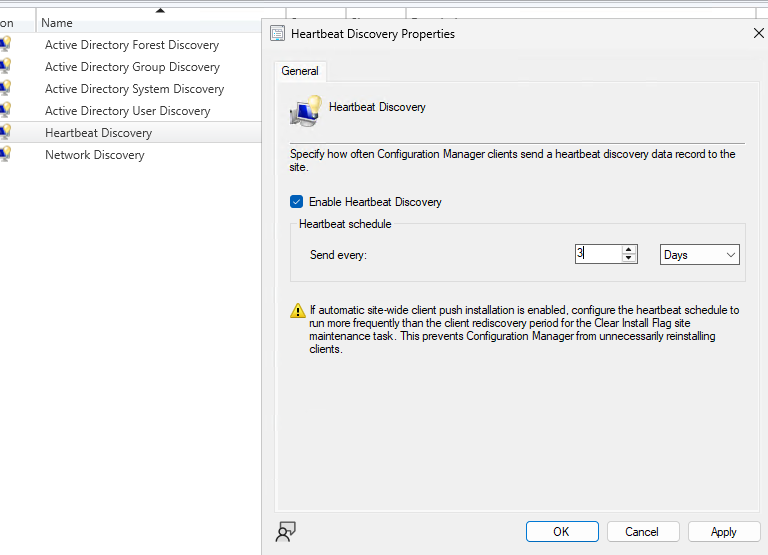Viewport: 768px width, 555px height.
Task: Click the Heartbeat Discovery row icon in list
Action: point(5,133)
